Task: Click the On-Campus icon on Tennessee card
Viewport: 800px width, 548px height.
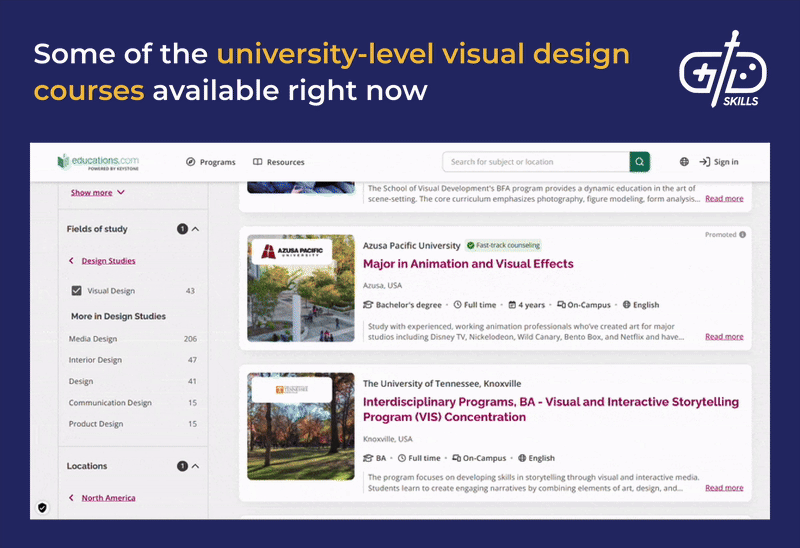Action: [x=457, y=458]
